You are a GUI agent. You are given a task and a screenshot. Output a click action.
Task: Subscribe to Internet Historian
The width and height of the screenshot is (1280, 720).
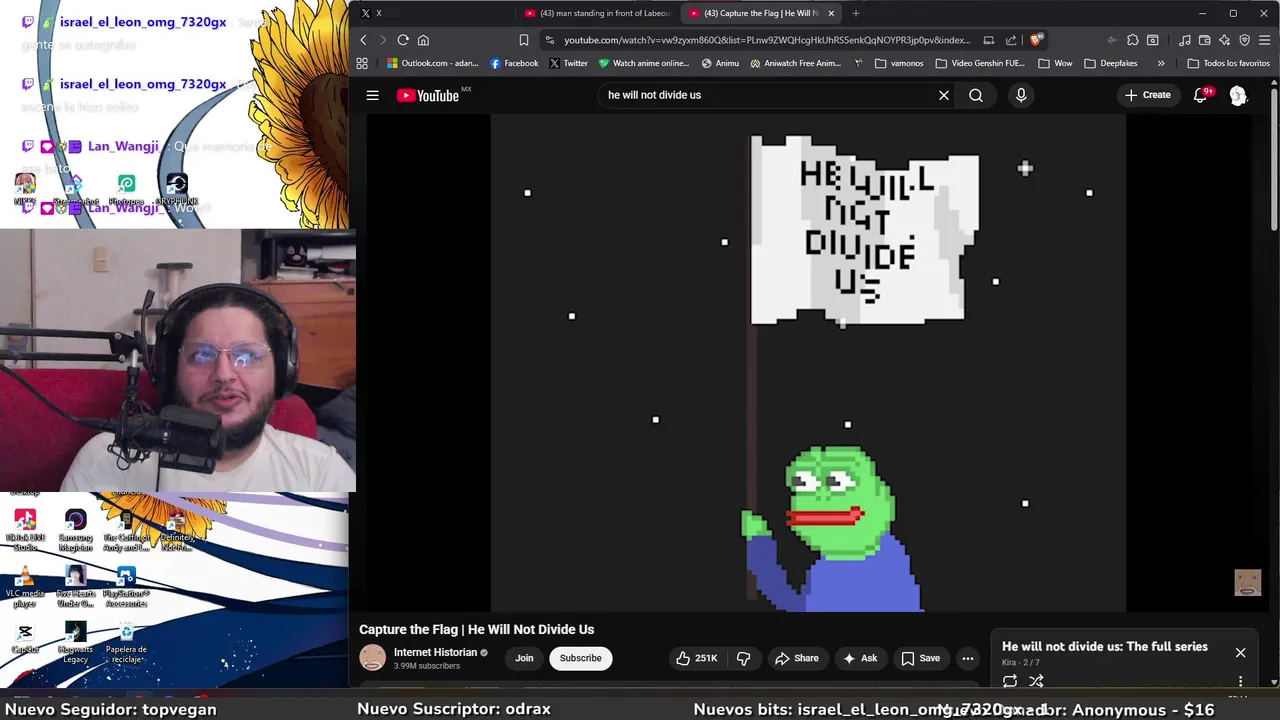[x=580, y=658]
